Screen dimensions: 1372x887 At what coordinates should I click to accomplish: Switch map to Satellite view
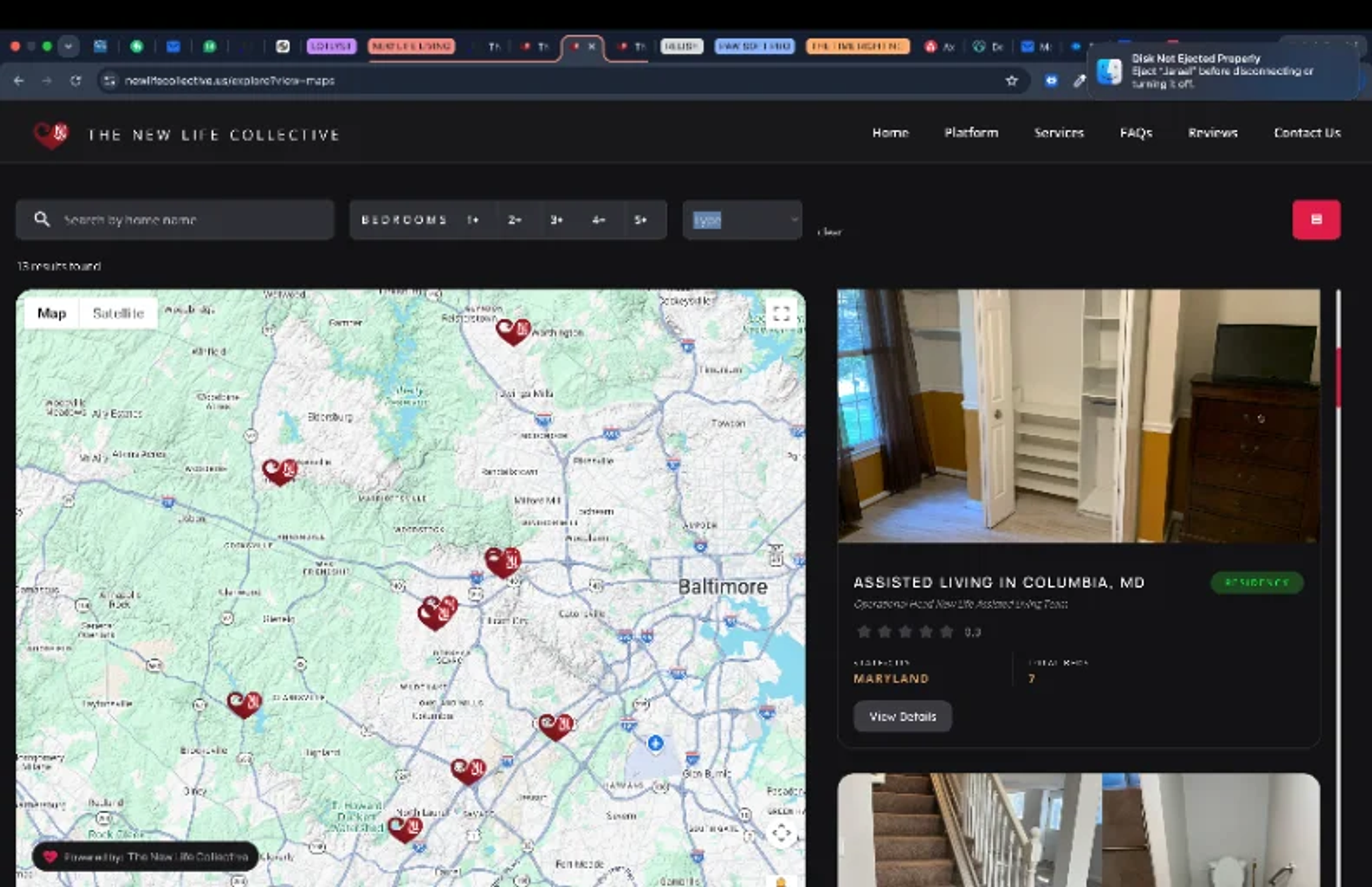click(x=118, y=314)
